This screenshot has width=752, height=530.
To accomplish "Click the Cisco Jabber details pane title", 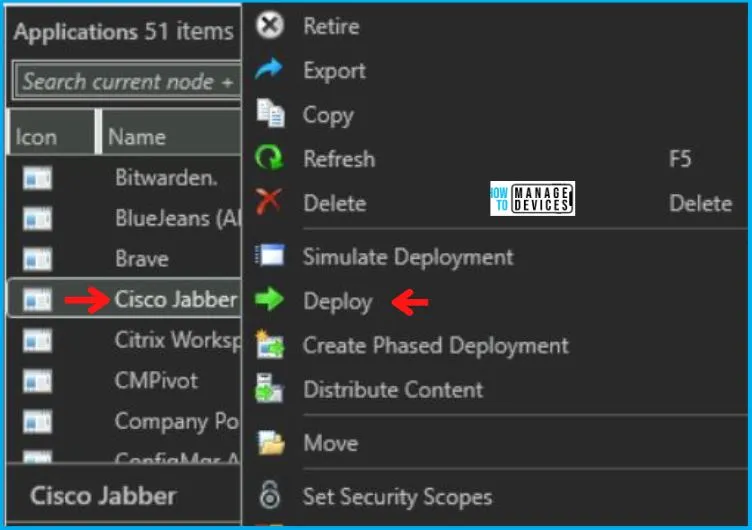I will (103, 495).
